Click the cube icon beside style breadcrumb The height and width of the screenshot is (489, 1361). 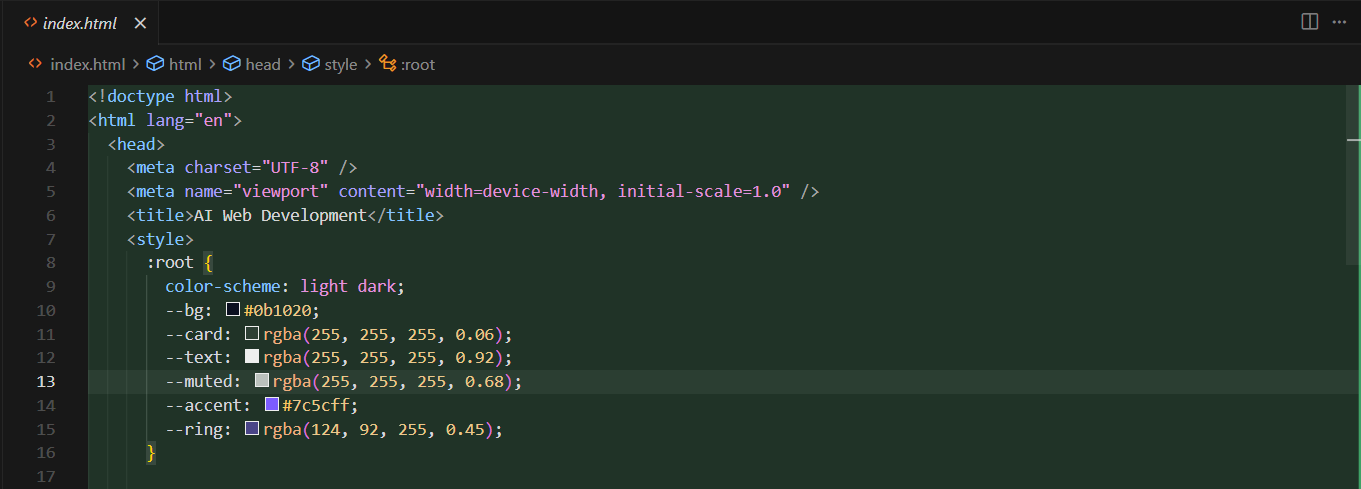[x=311, y=64]
